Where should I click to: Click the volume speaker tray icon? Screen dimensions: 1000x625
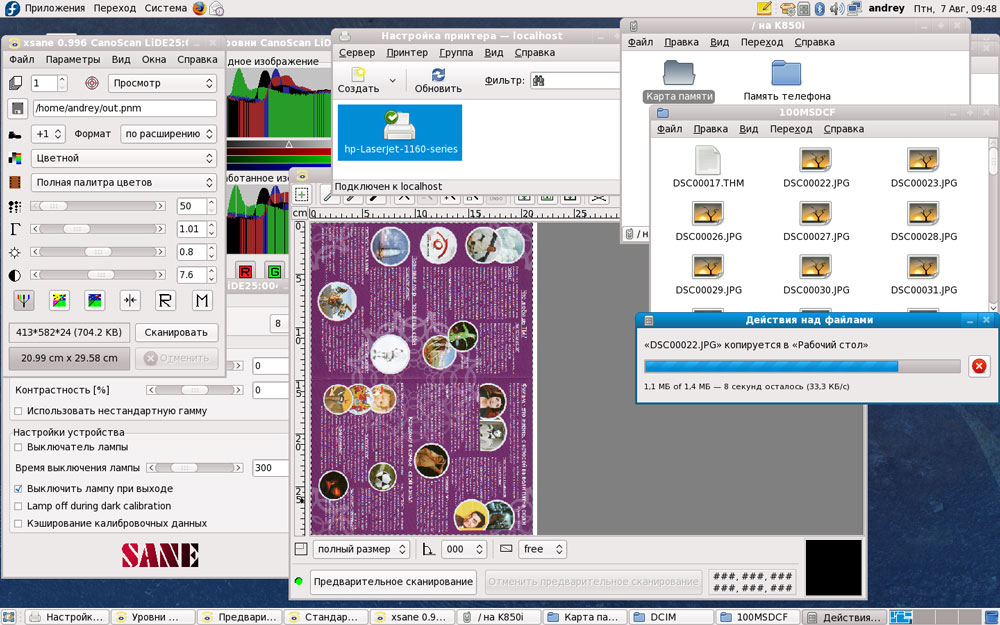tap(836, 8)
